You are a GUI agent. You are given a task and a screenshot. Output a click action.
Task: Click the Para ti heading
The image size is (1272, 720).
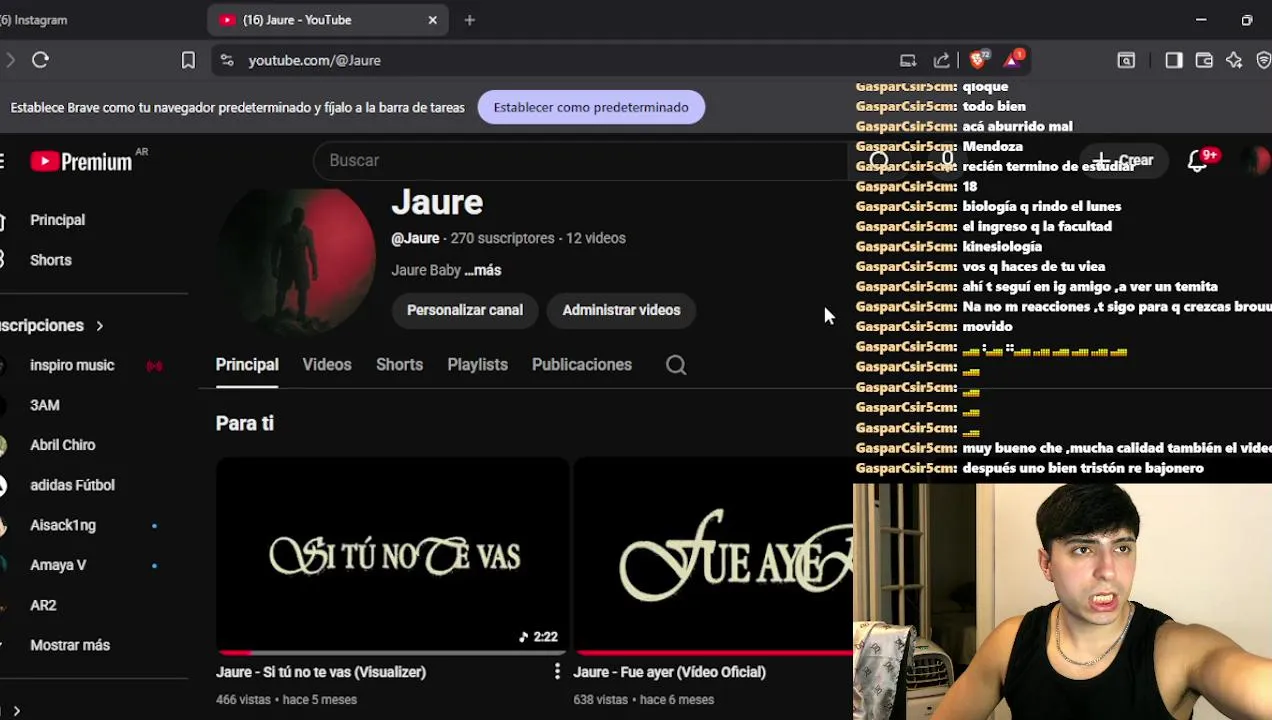point(245,423)
